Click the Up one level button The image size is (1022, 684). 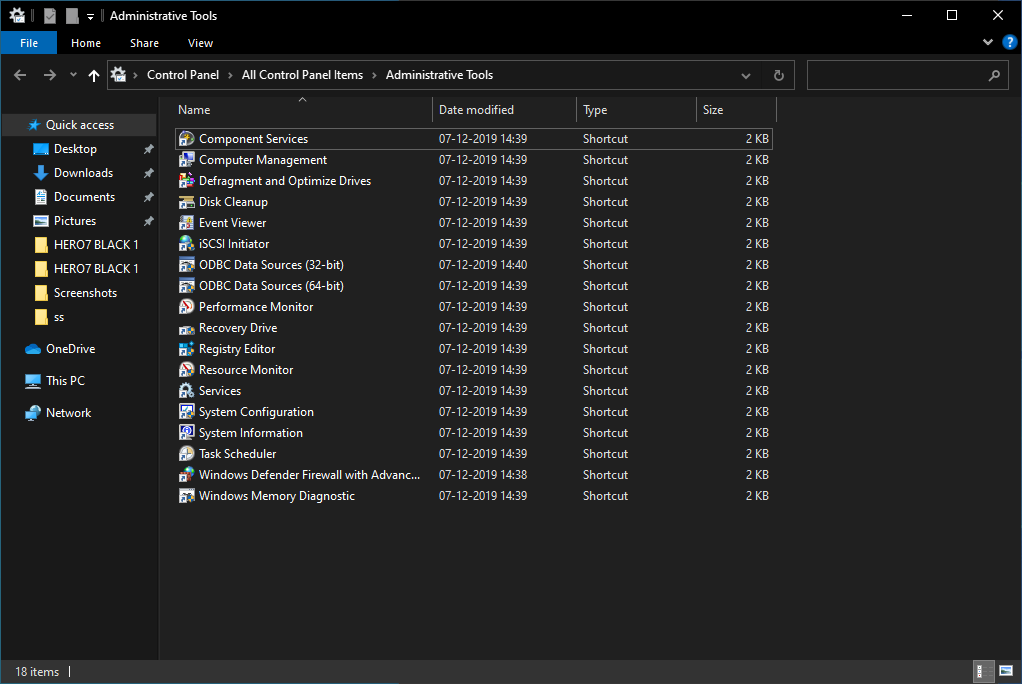pyautogui.click(x=94, y=75)
